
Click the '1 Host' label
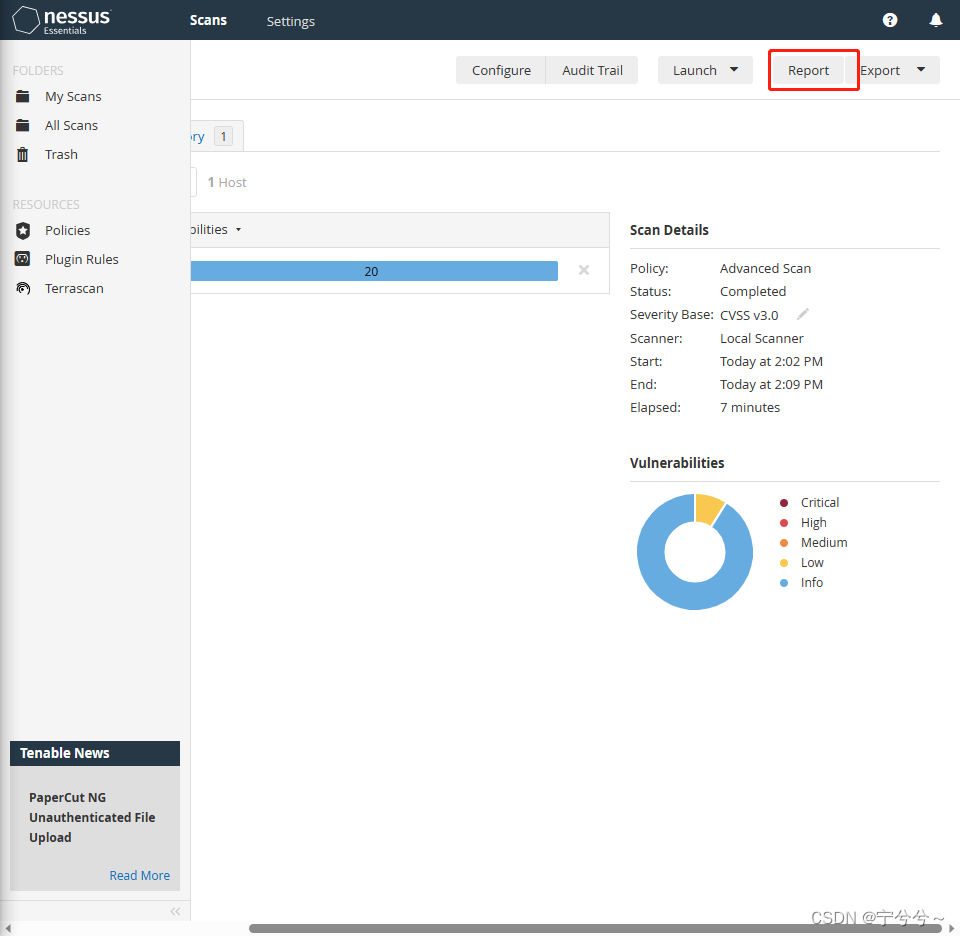tap(227, 182)
